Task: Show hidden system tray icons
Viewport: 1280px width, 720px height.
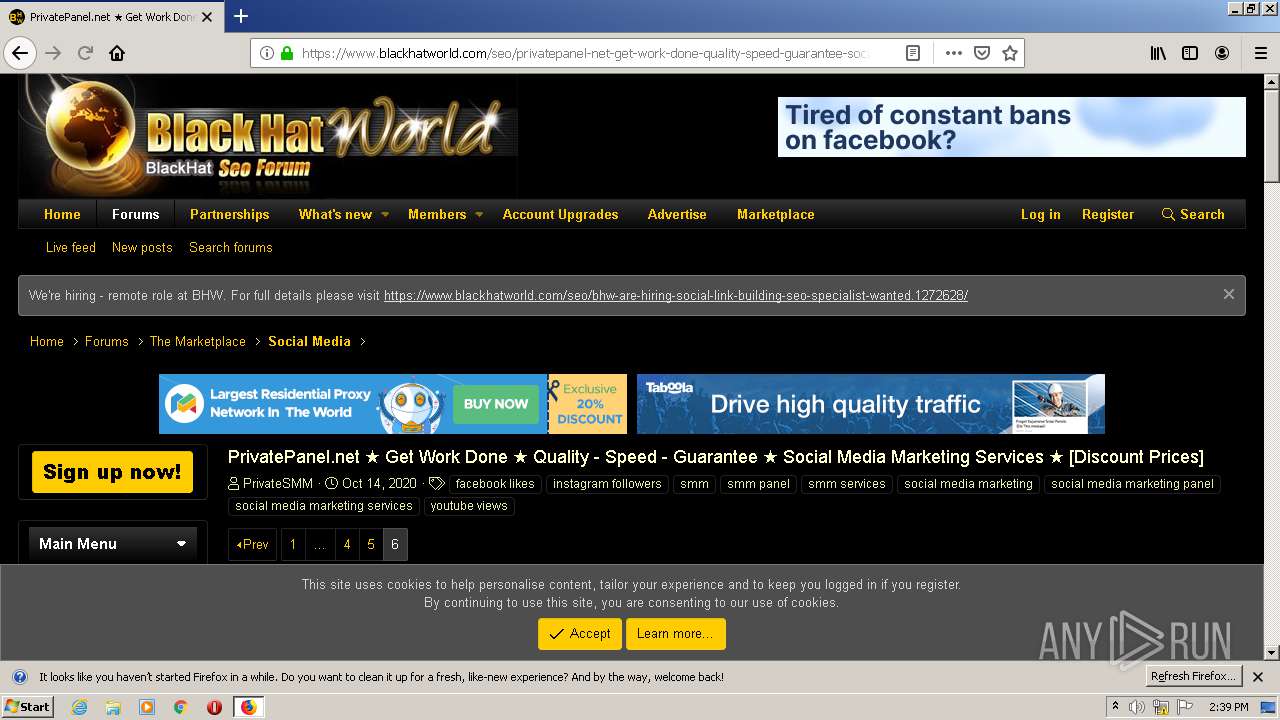Action: pyautogui.click(x=1115, y=707)
